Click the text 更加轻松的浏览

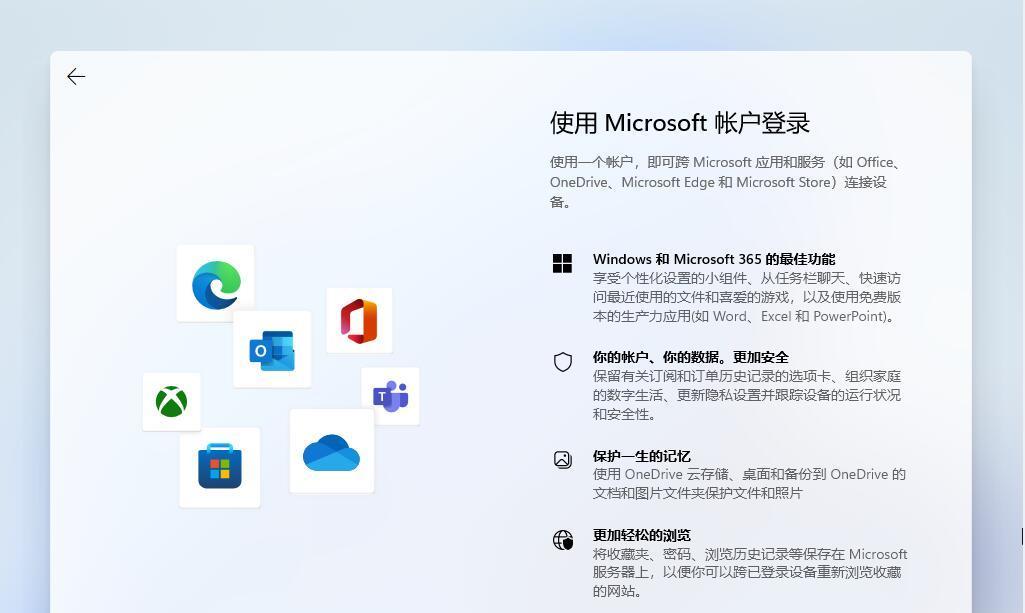click(641, 535)
